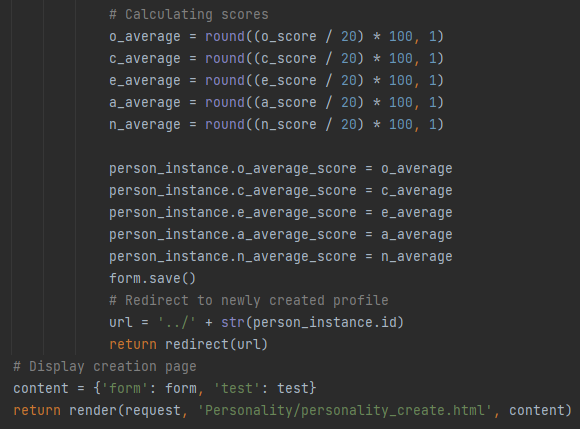Click person_instance.a_average_score attribute
580x429 pixels.
click(x=233, y=234)
